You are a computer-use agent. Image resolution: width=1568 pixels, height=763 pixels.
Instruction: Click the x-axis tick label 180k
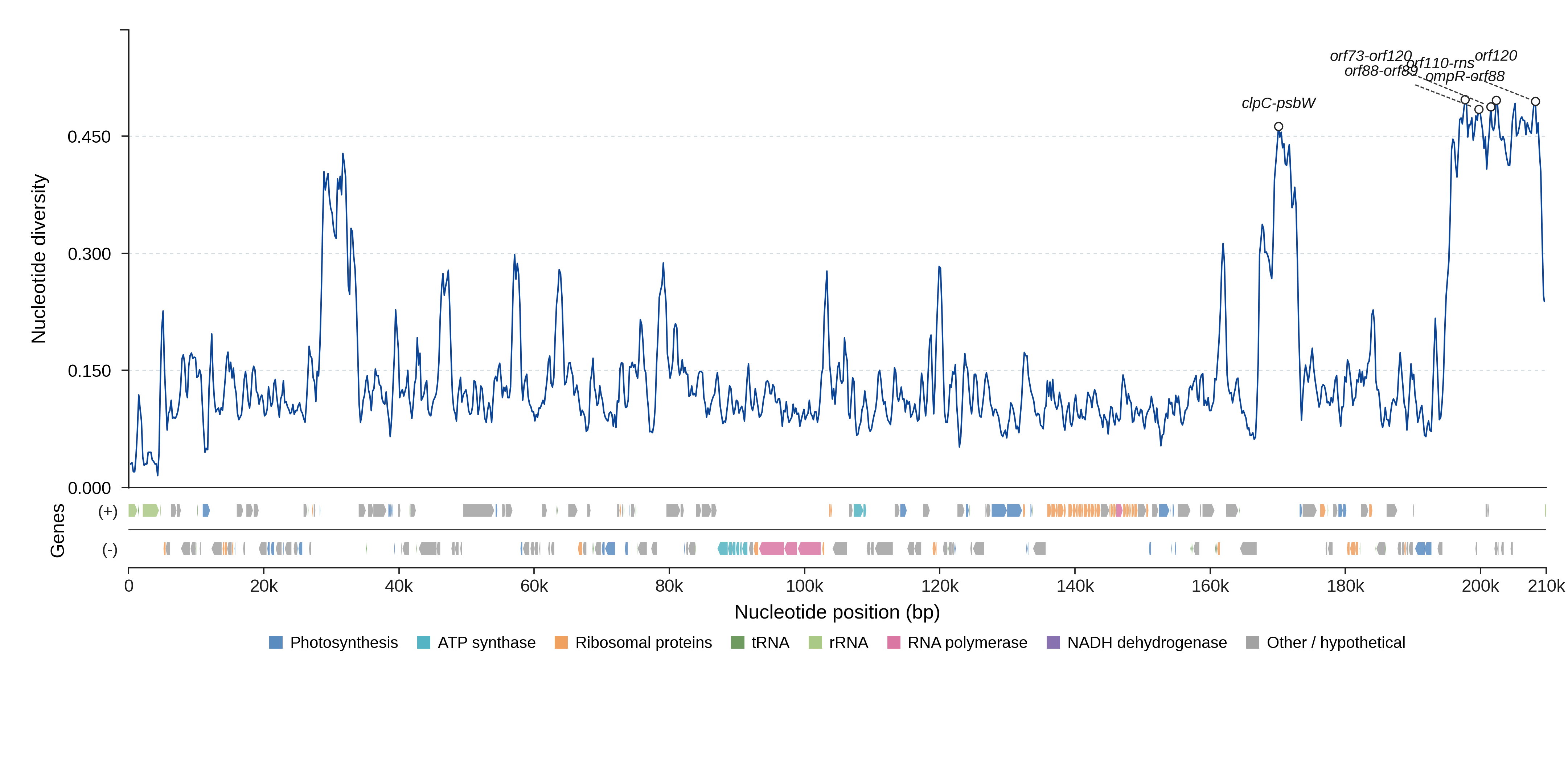[1345, 586]
